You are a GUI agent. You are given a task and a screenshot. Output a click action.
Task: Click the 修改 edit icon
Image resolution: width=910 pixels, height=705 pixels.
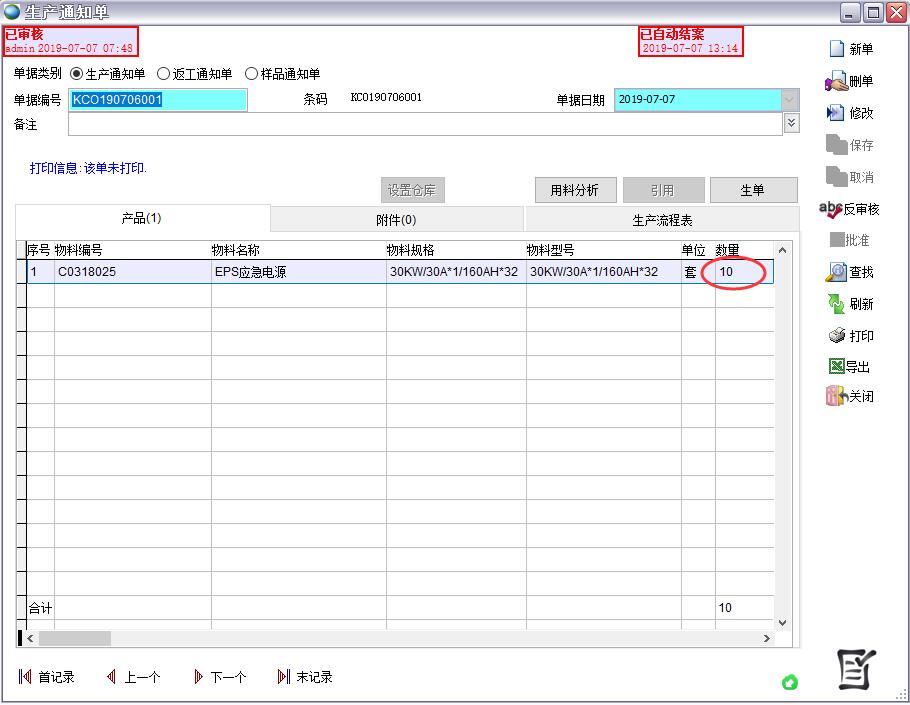(837, 113)
